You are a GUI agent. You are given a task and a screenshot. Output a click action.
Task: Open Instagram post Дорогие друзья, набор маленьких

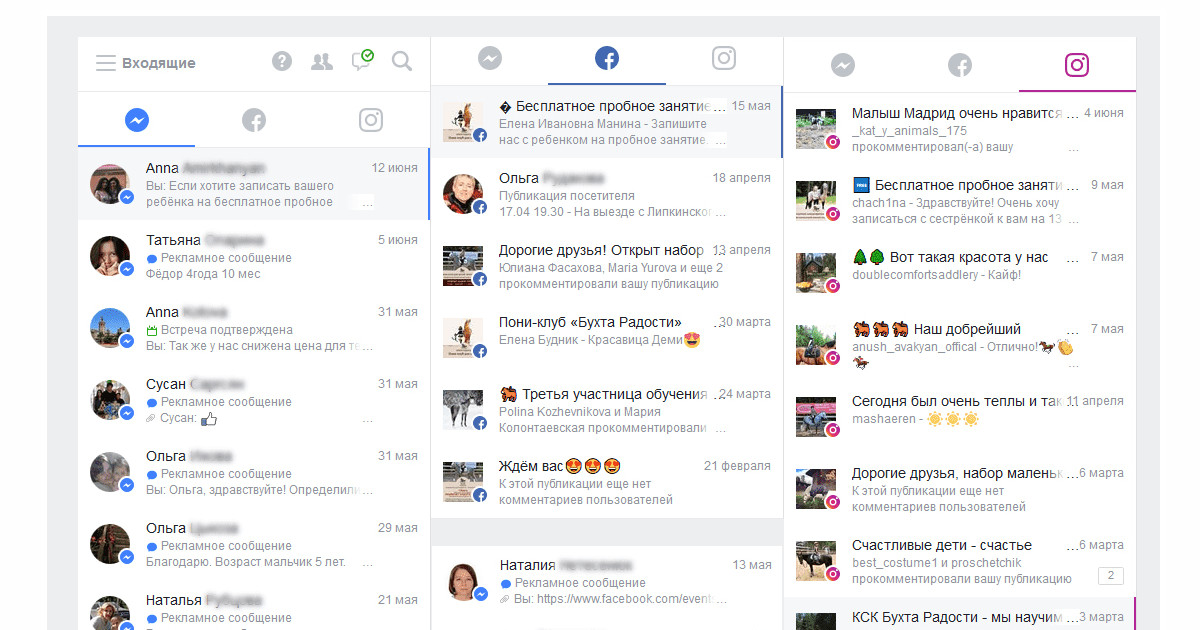[960, 490]
